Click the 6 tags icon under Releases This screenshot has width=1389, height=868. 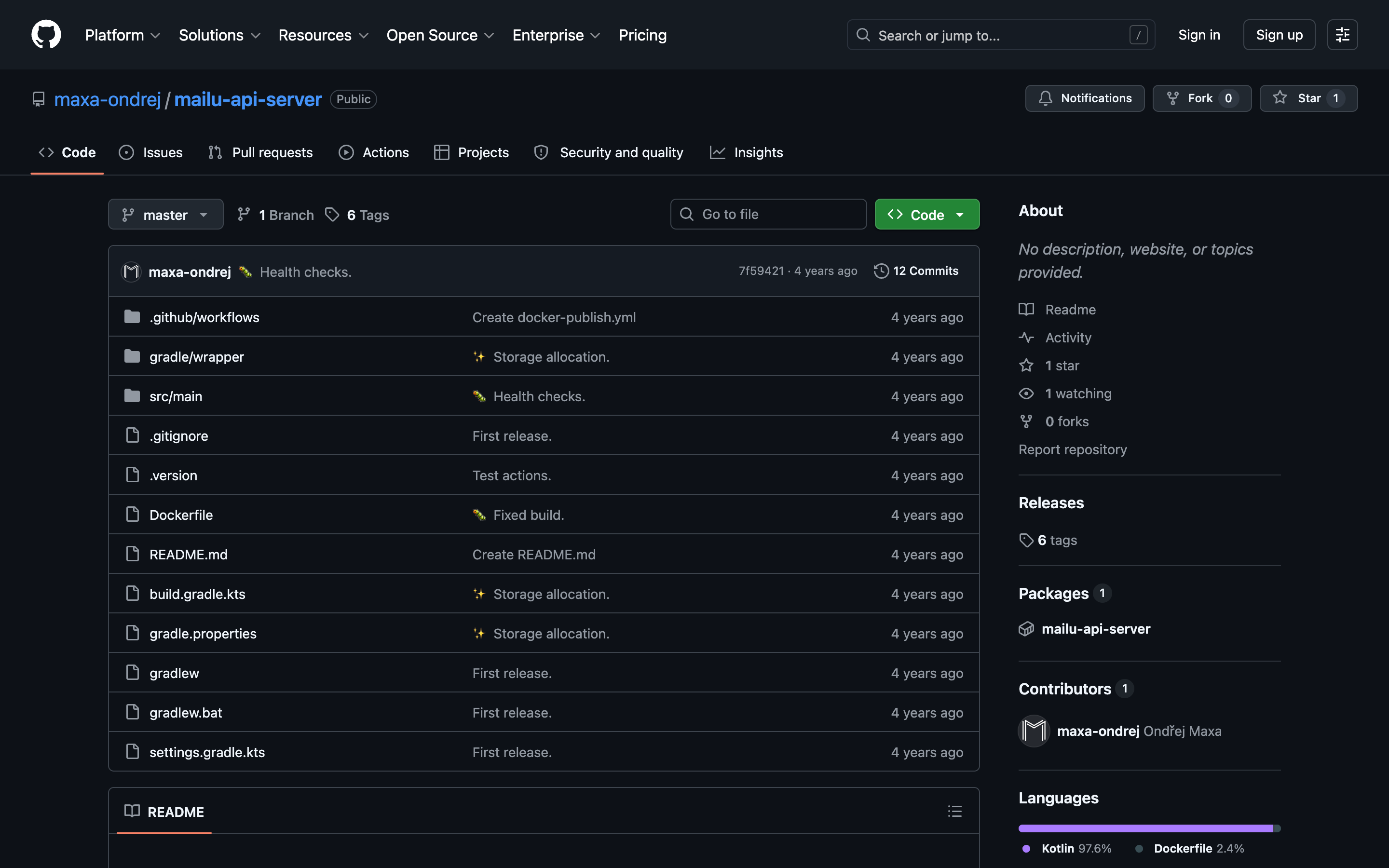coord(1026,540)
